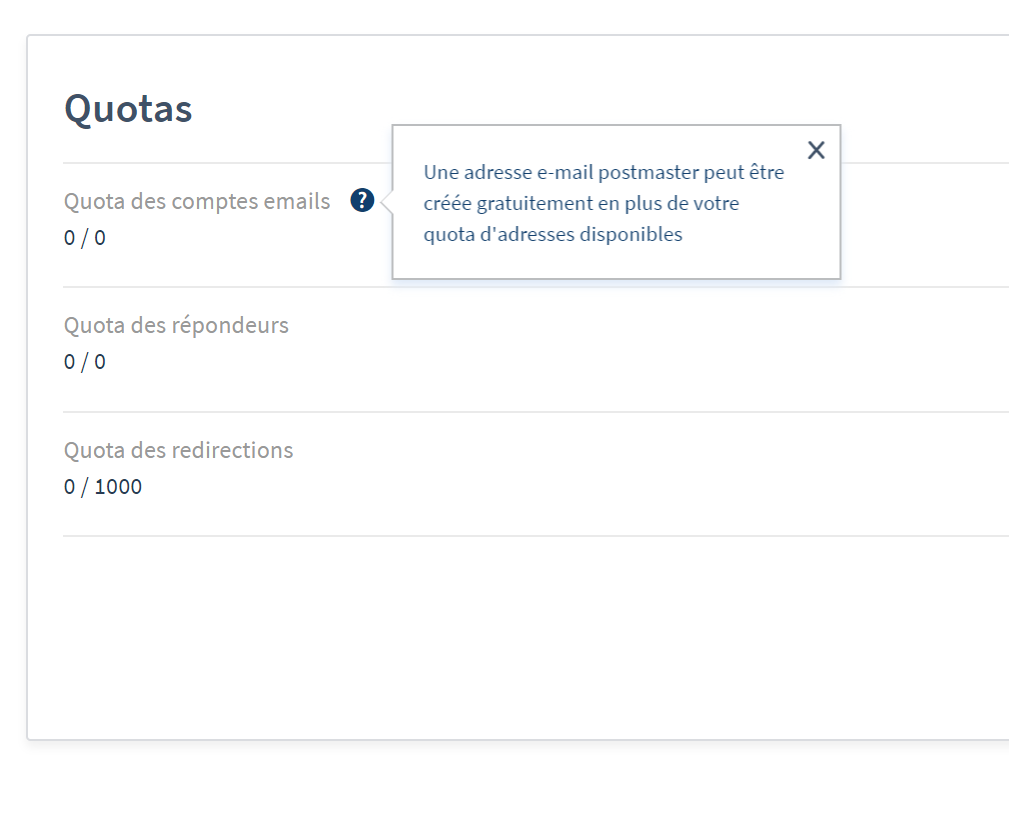Close the postmaster tooltip popup
Screen dimensions: 1009x823
816,150
